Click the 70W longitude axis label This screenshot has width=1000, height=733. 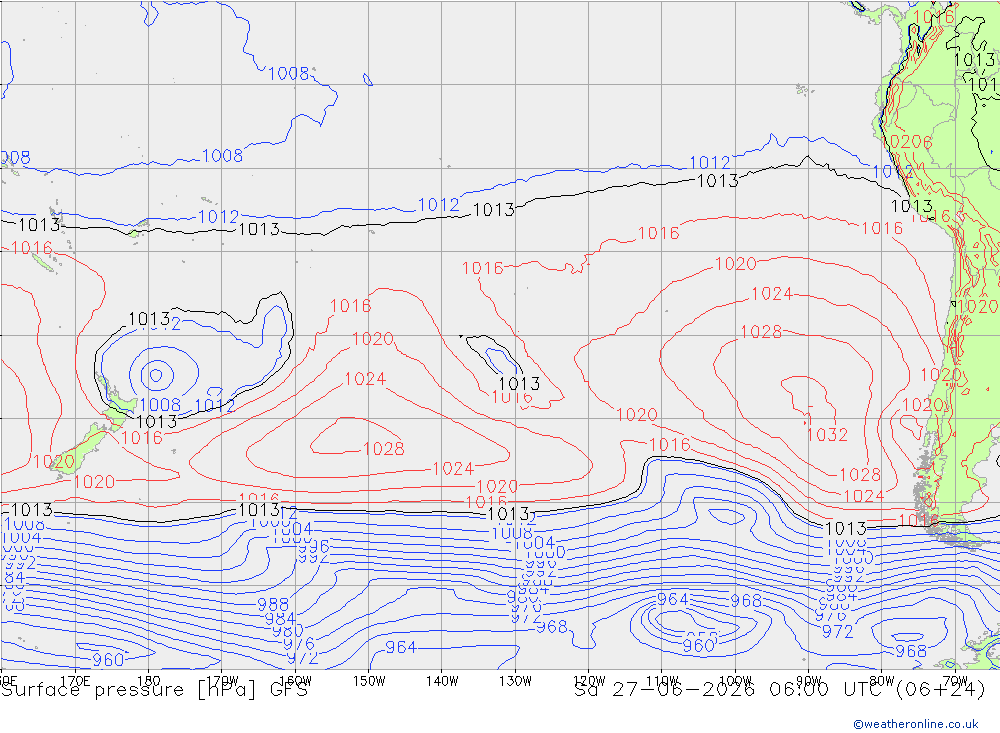coord(955,681)
